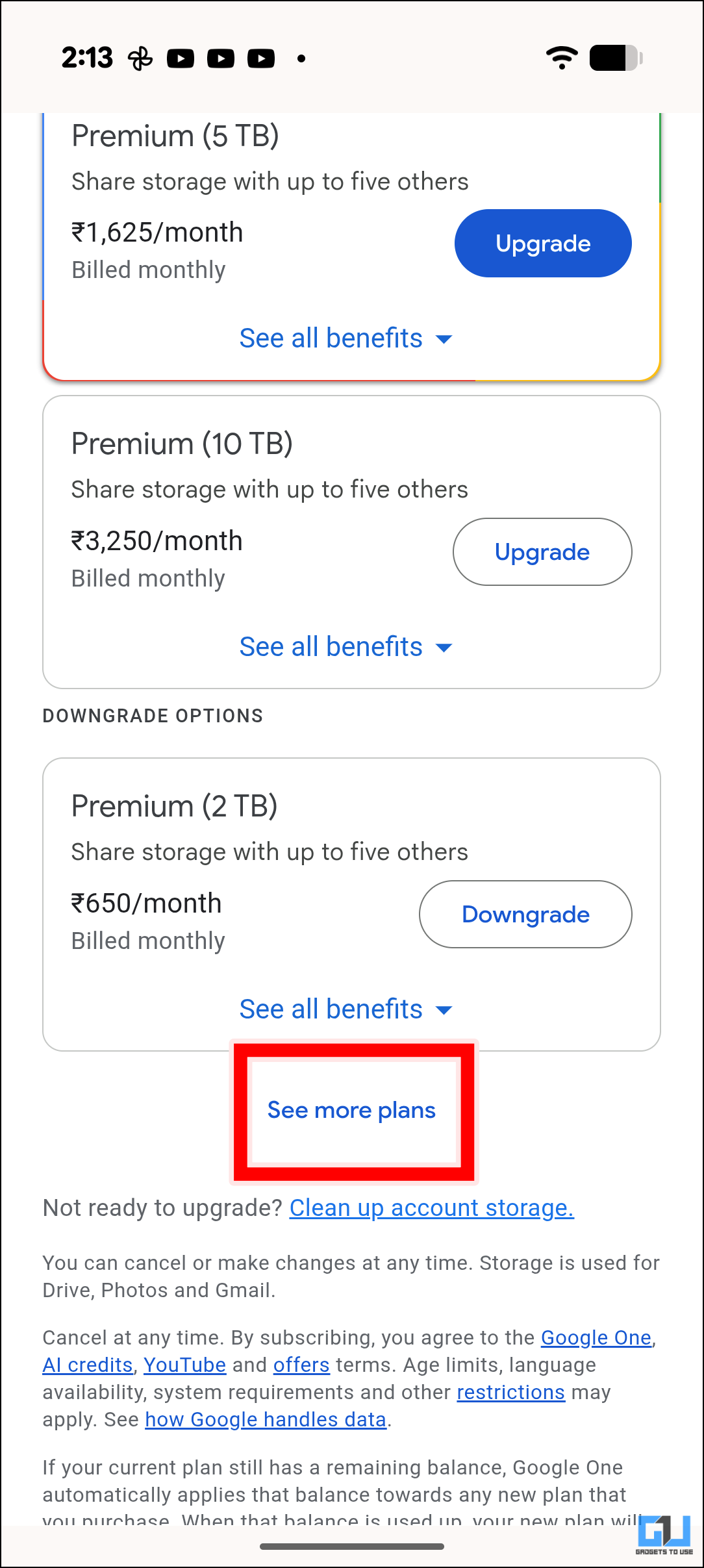
Task: Open how Google handles data link
Action: (x=266, y=1420)
